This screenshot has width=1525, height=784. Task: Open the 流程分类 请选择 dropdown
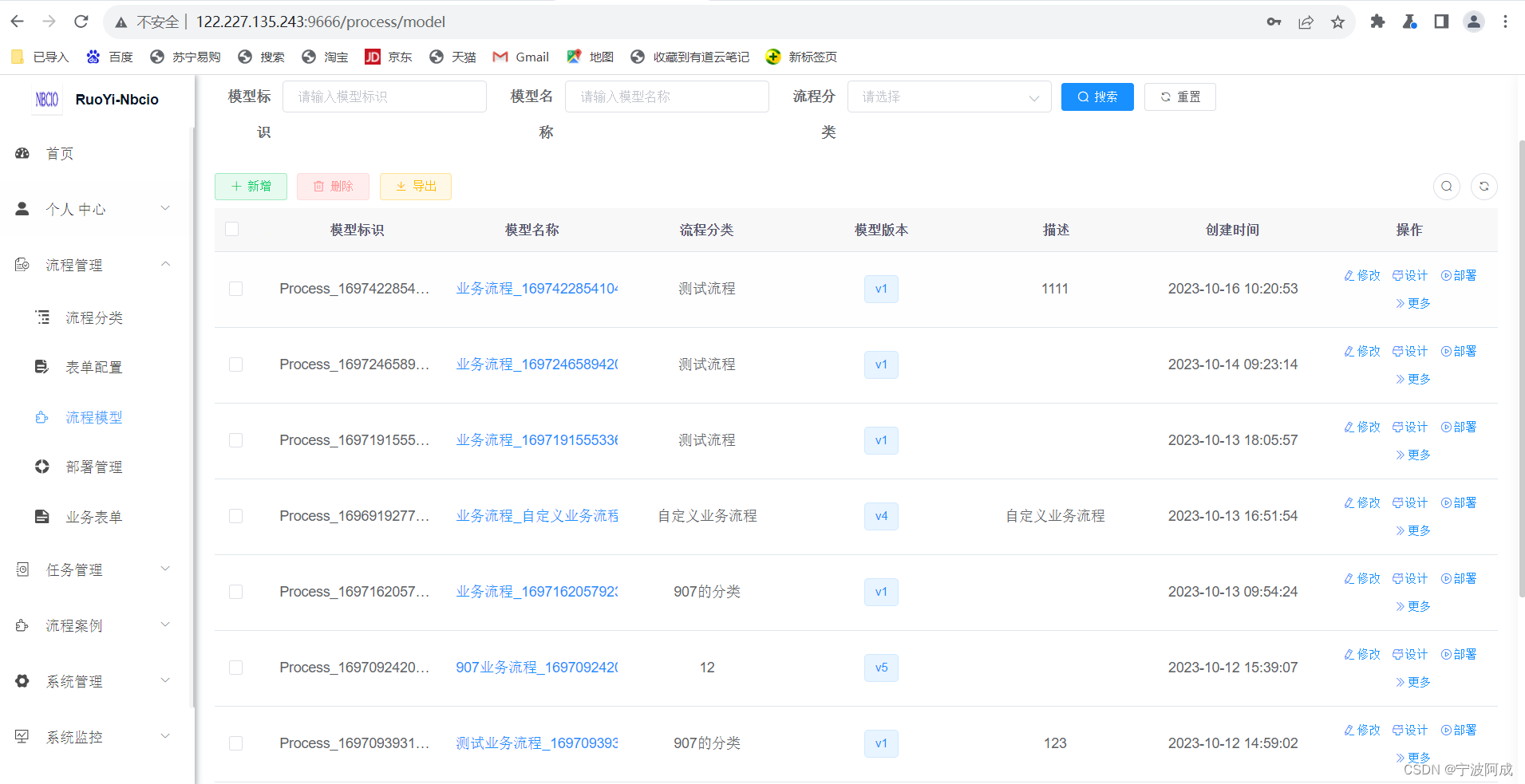949,97
